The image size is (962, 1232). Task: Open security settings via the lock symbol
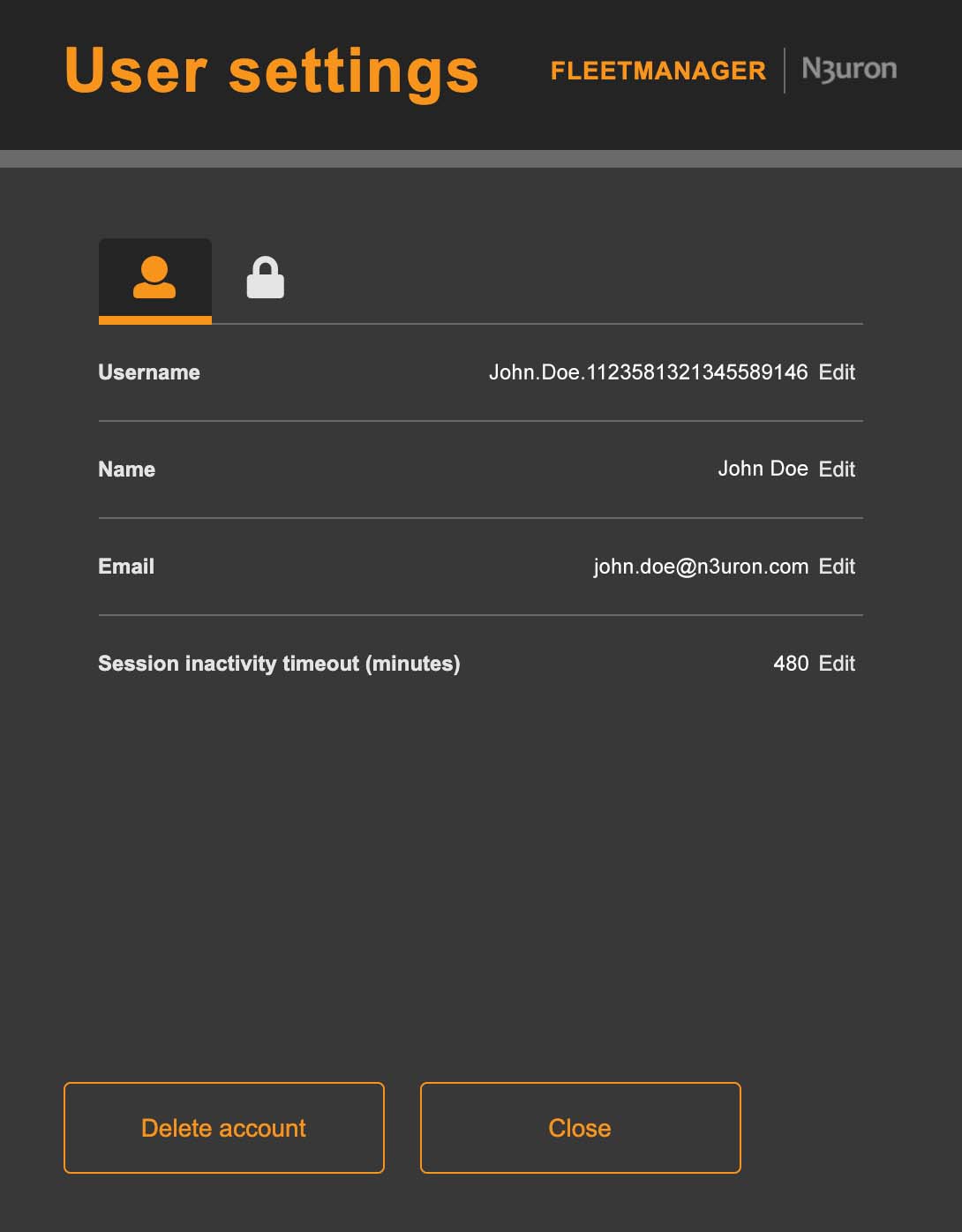(265, 276)
